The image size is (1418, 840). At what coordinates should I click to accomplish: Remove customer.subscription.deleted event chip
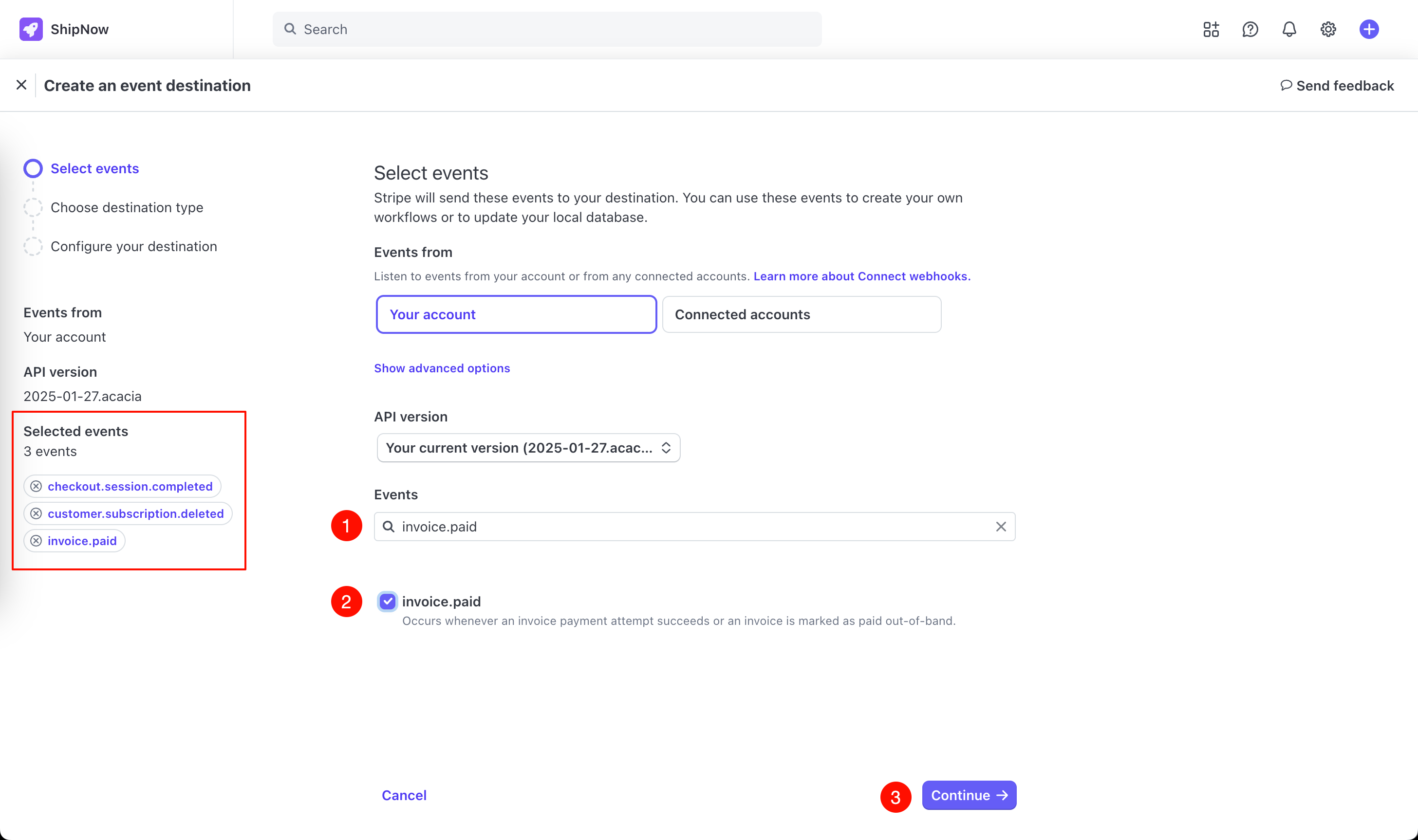[36, 513]
